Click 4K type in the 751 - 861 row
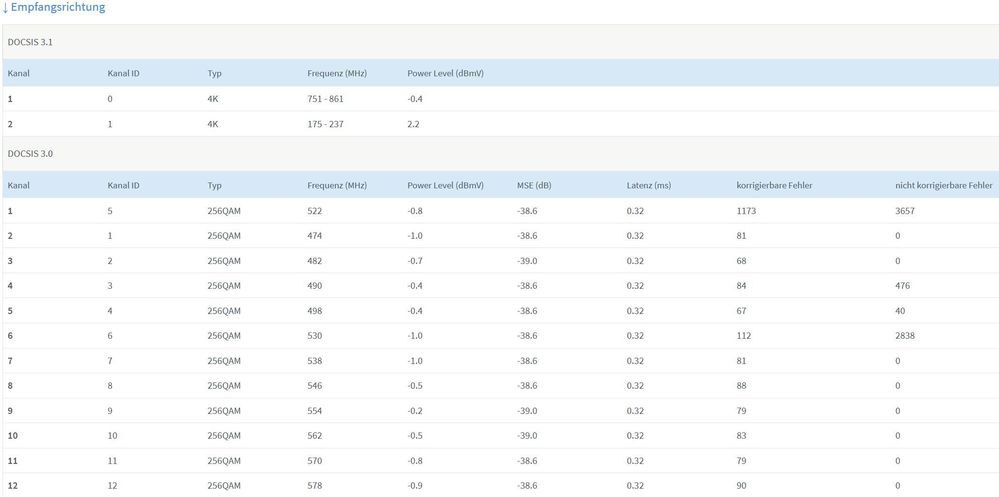 tap(213, 99)
